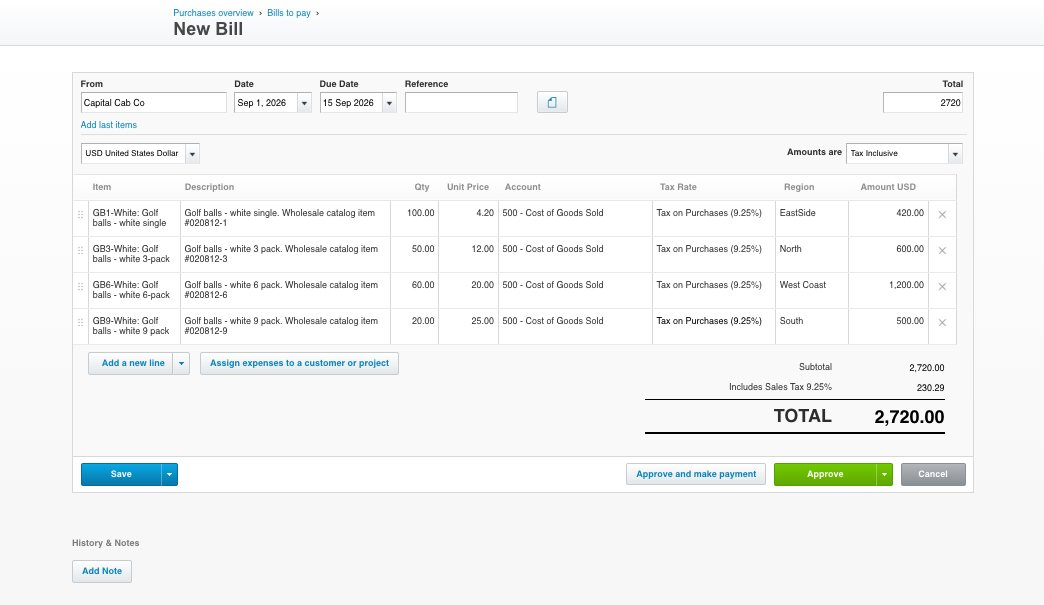Click the From field containing Capital Cab Co
Screen dimensions: 1044x605
154,102
